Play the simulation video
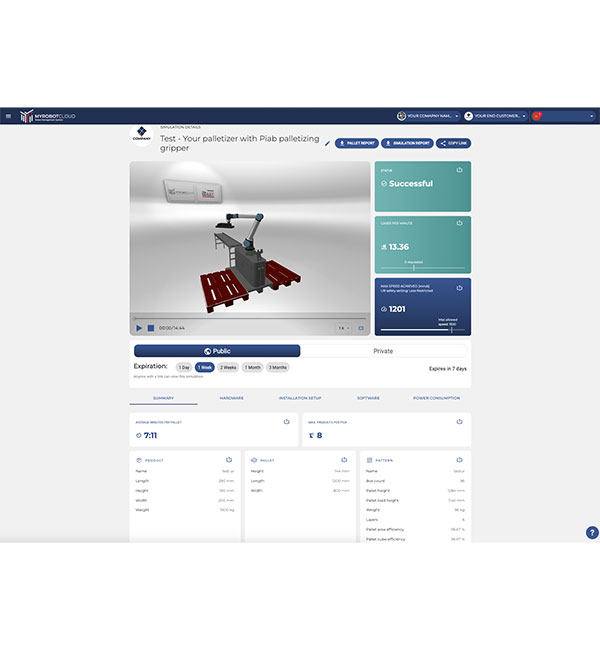This screenshot has width=600, height=650. pyautogui.click(x=139, y=328)
